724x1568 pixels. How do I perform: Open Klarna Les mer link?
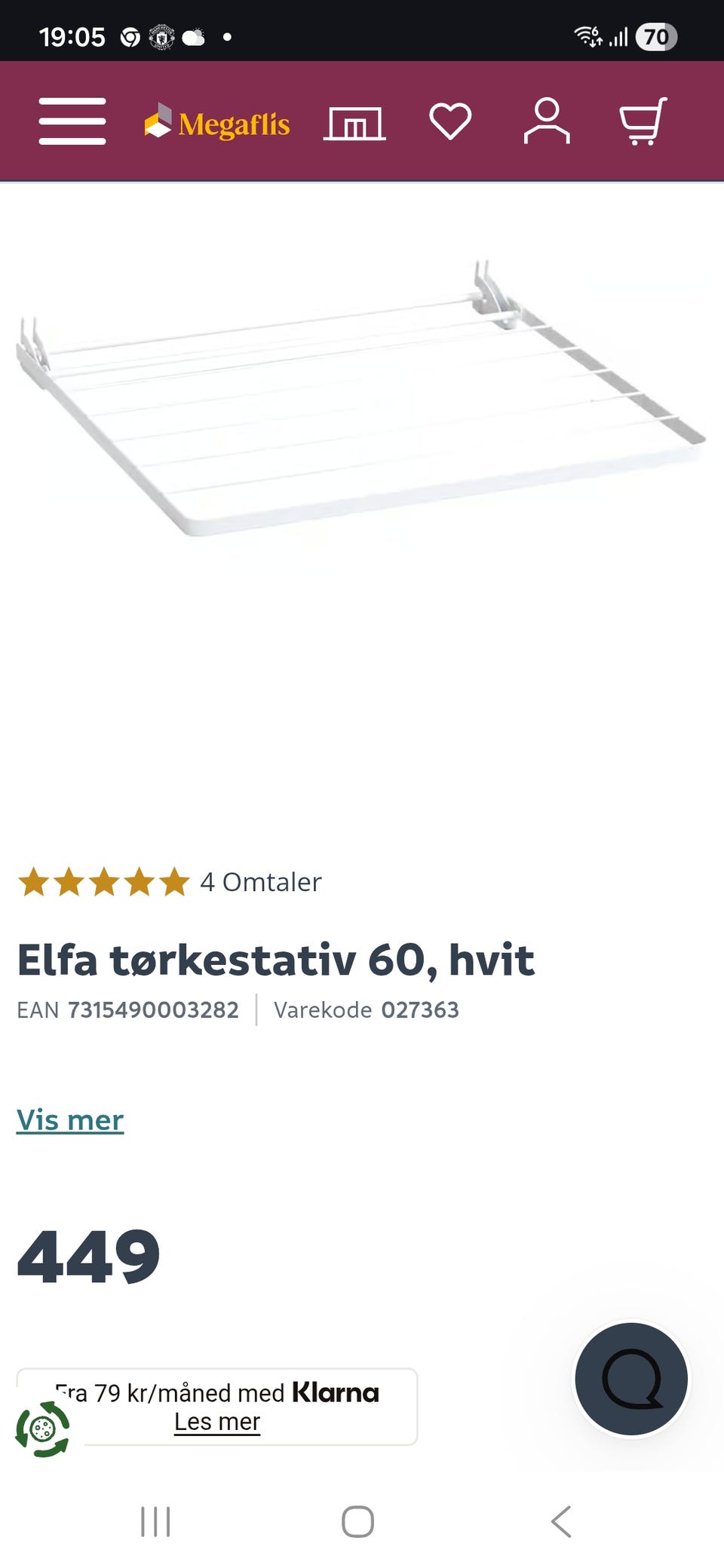point(217,1422)
